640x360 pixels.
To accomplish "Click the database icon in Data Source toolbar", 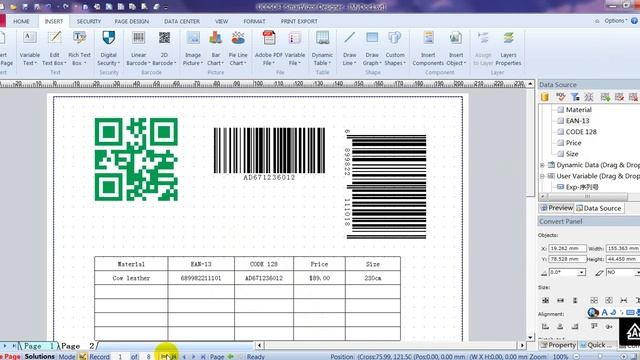I will [x=544, y=97].
